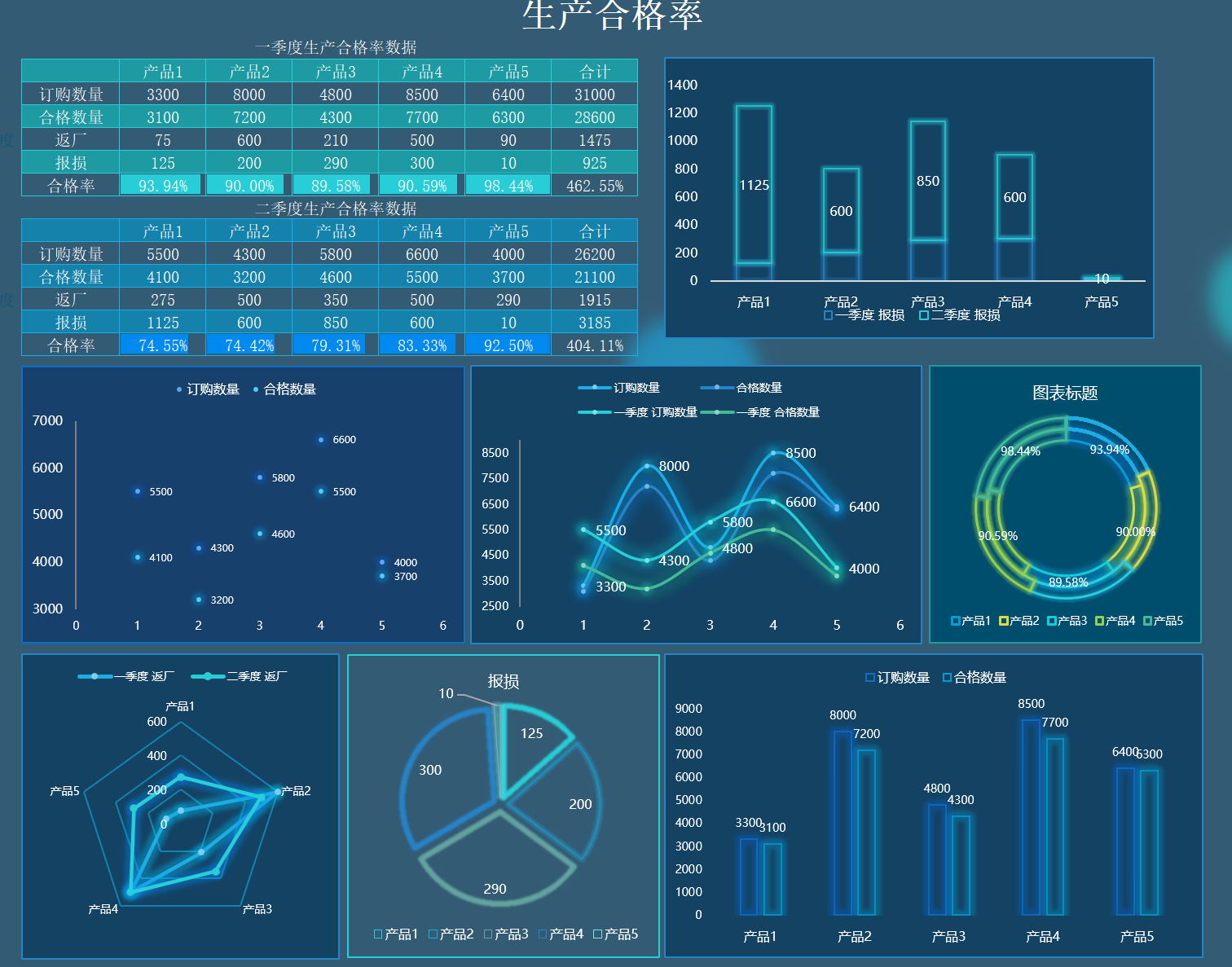This screenshot has width=1232, height=967.
Task: Click the 报损 pie chart title
Action: tap(503, 681)
